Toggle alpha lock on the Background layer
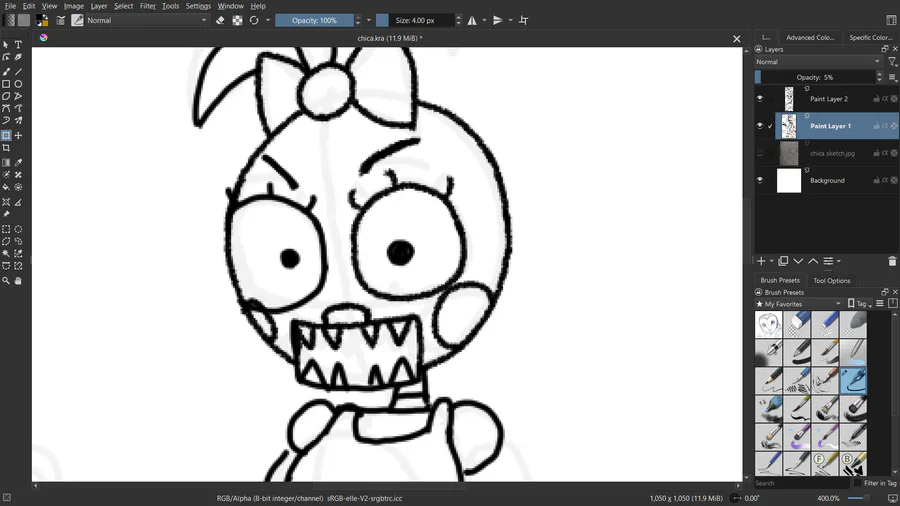 pyautogui.click(x=894, y=180)
